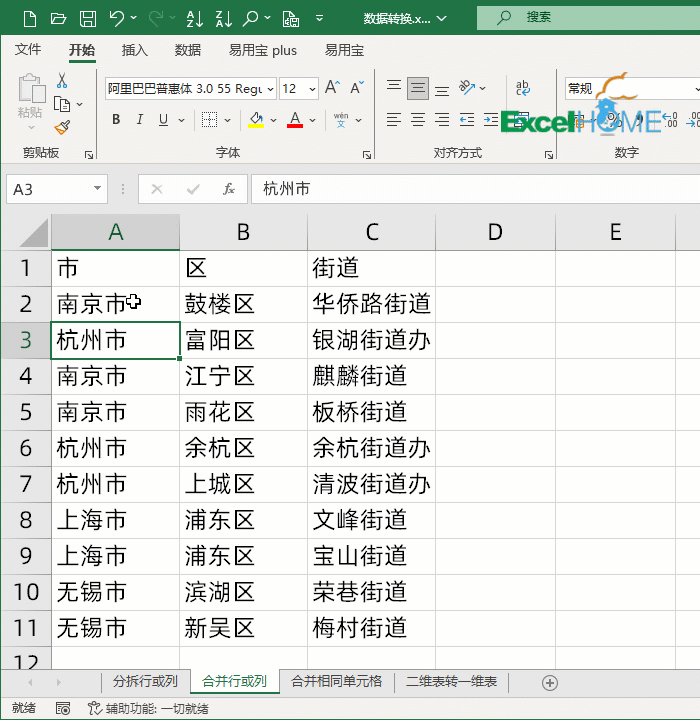Activate the Format Painter brush
The height and width of the screenshot is (720, 700).
[x=62, y=127]
